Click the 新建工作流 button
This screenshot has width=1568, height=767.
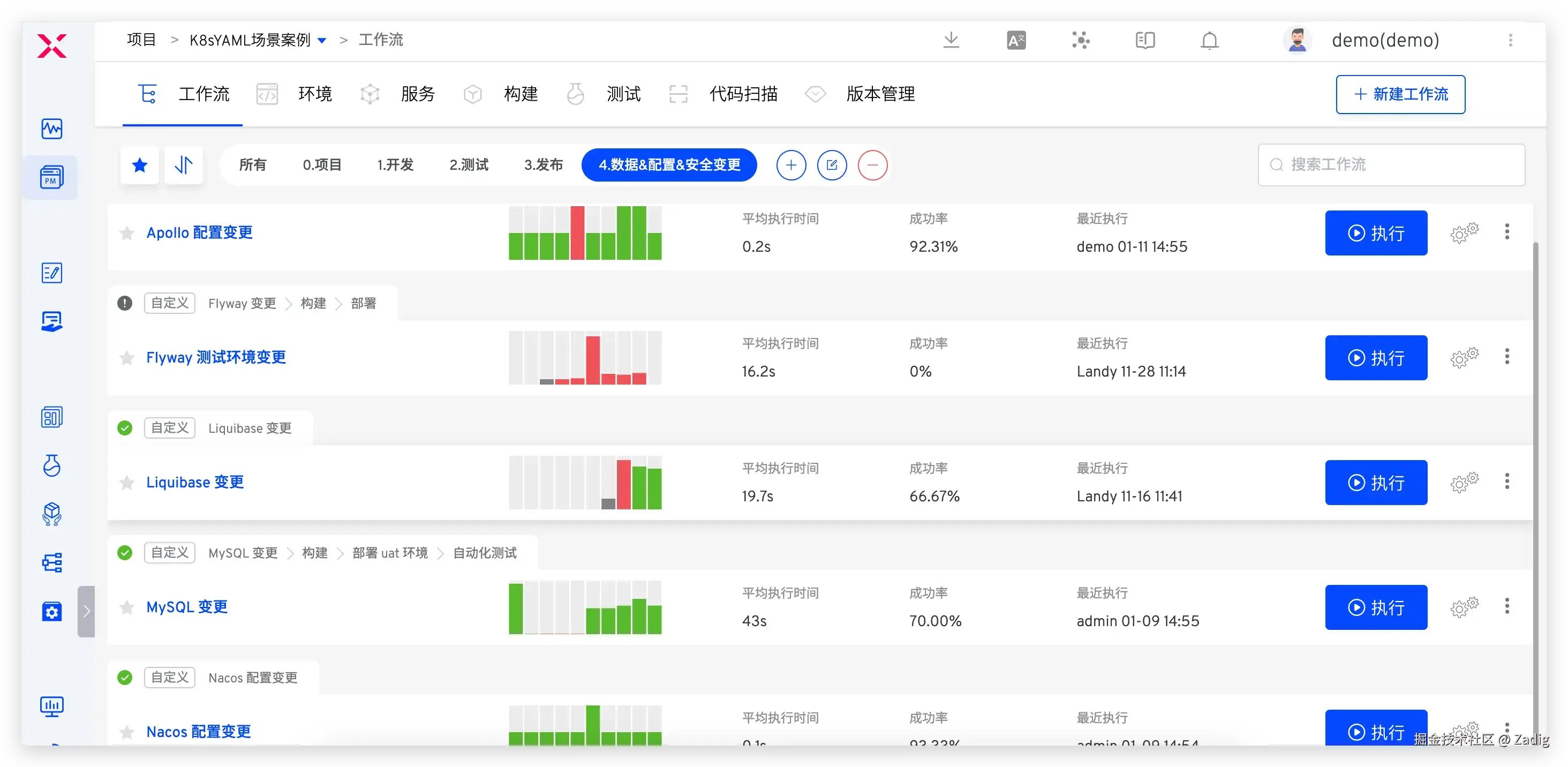coord(1400,94)
